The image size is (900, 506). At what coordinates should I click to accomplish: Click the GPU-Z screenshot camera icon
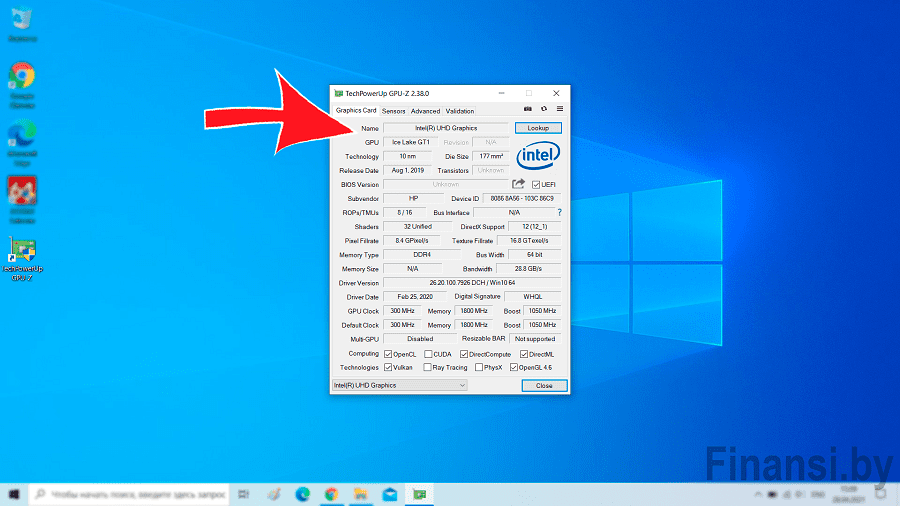click(527, 109)
